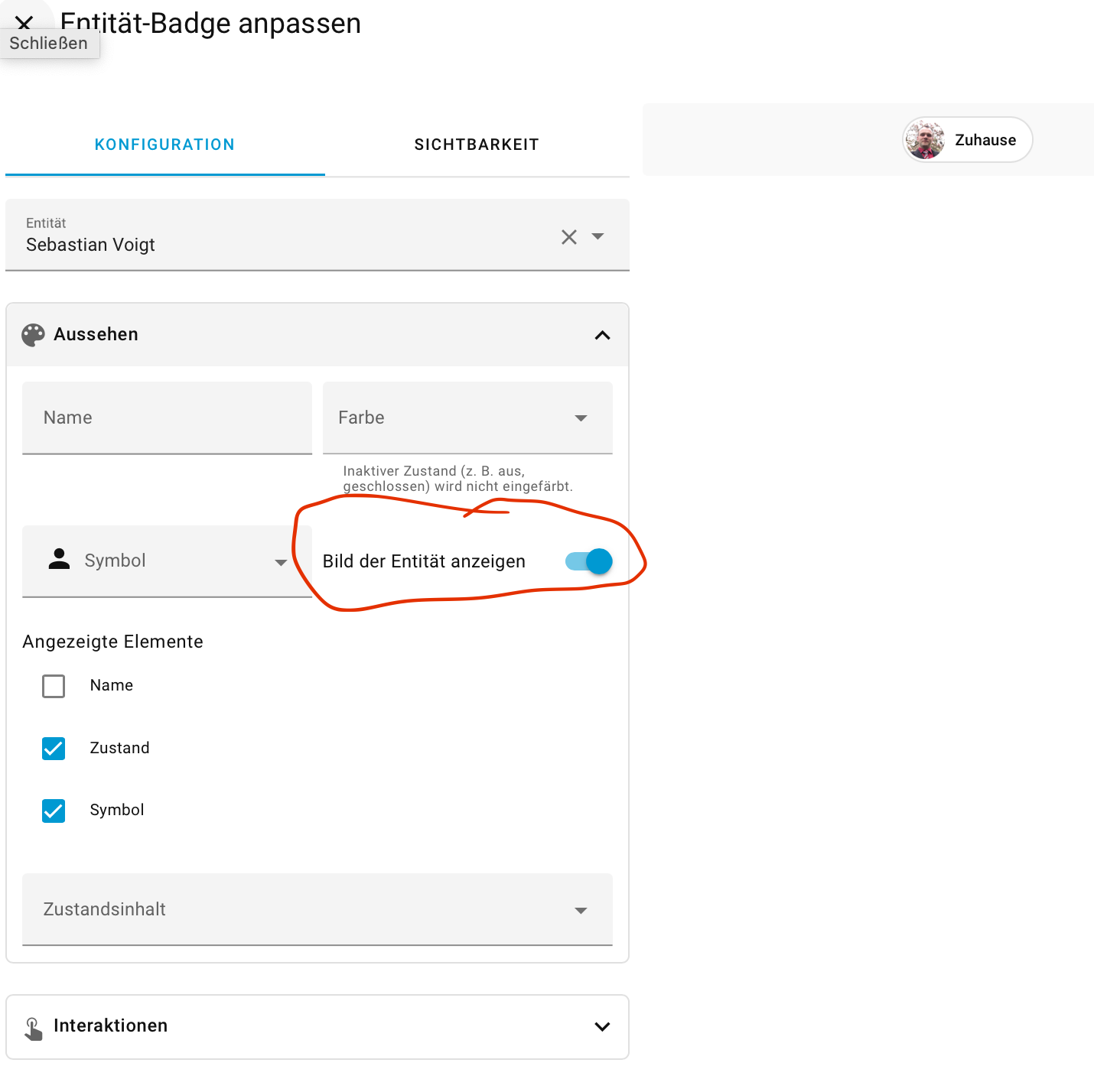Select the Konfiguration tab
This screenshot has width=1094, height=1092.
165,145
